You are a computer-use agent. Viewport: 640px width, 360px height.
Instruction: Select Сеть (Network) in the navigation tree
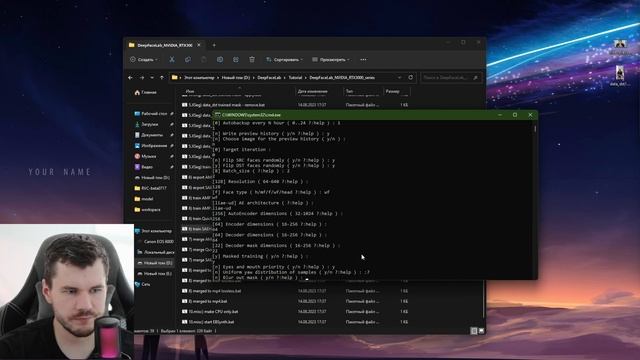pyautogui.click(x=143, y=284)
